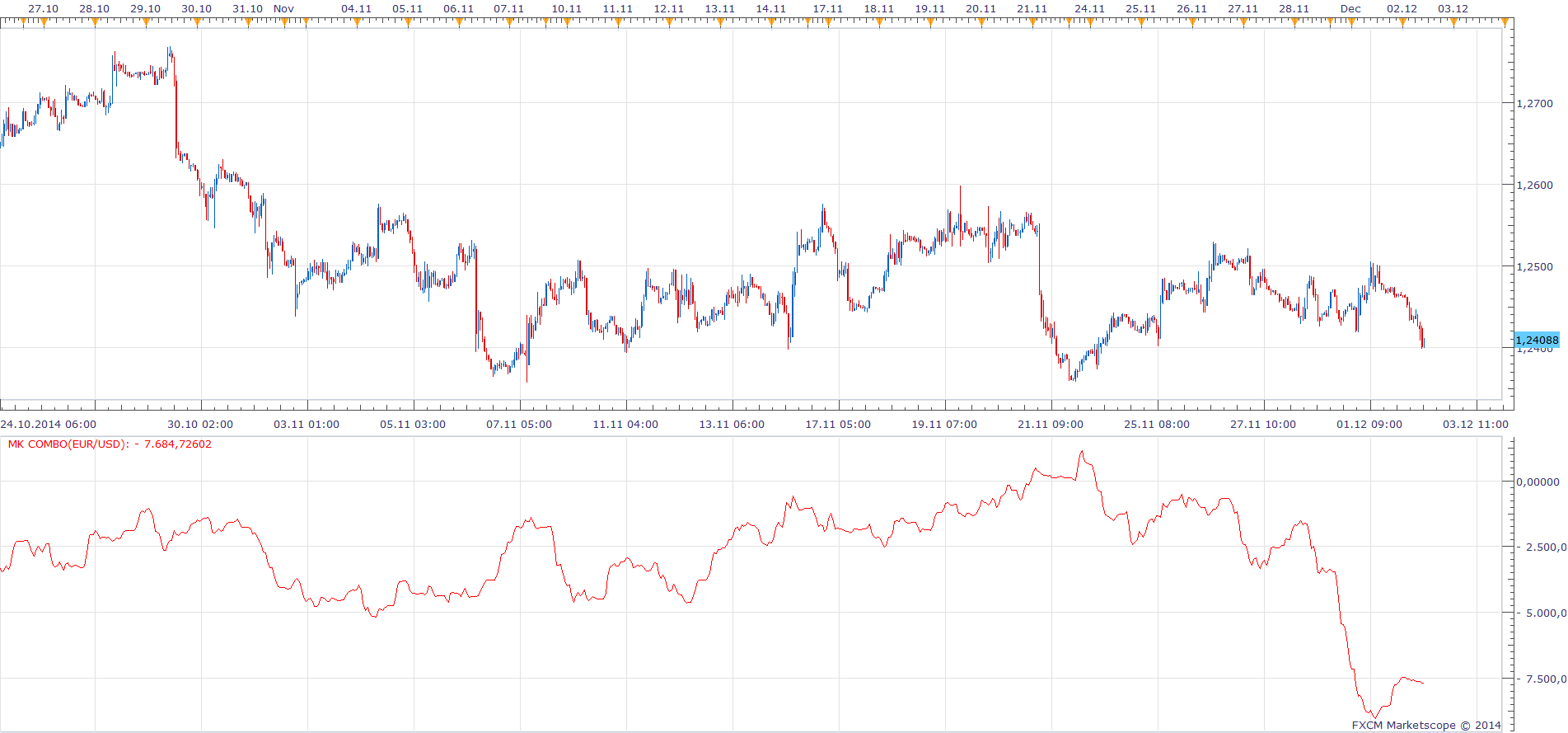The height and width of the screenshot is (733, 1568).
Task: Click the 25.11 08:00 time label
Action: [x=1157, y=425]
